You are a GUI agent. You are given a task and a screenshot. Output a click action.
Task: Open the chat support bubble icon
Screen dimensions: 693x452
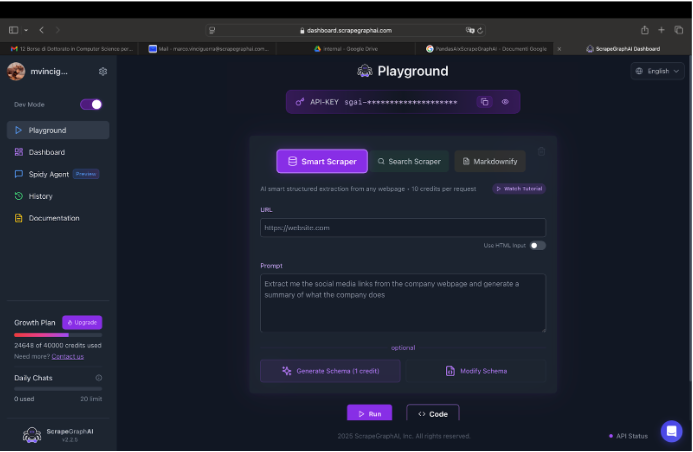tap(671, 431)
